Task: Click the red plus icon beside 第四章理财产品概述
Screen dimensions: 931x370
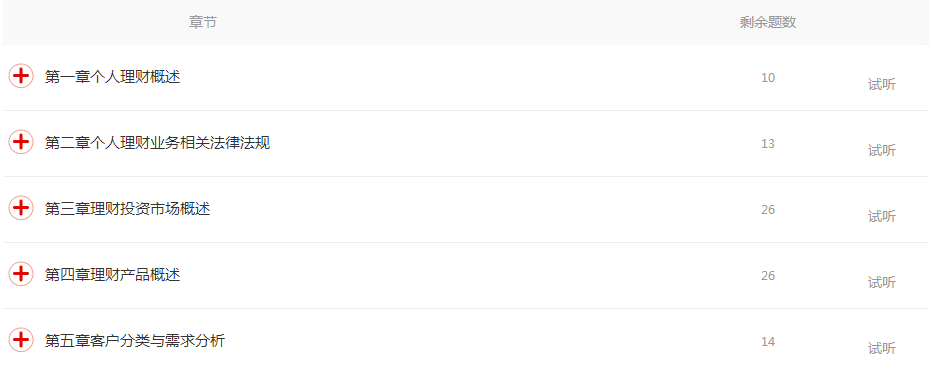Action: coord(21,274)
